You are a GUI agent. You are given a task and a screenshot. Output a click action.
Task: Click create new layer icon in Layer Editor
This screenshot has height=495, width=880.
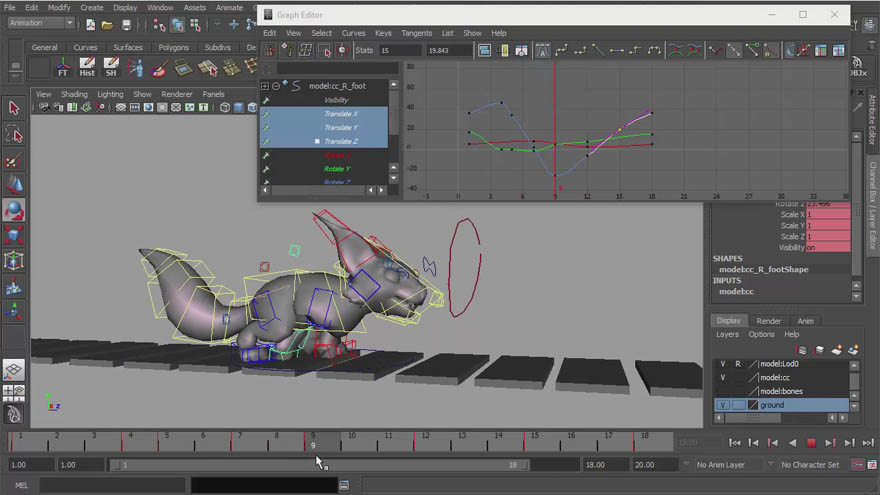[x=836, y=350]
